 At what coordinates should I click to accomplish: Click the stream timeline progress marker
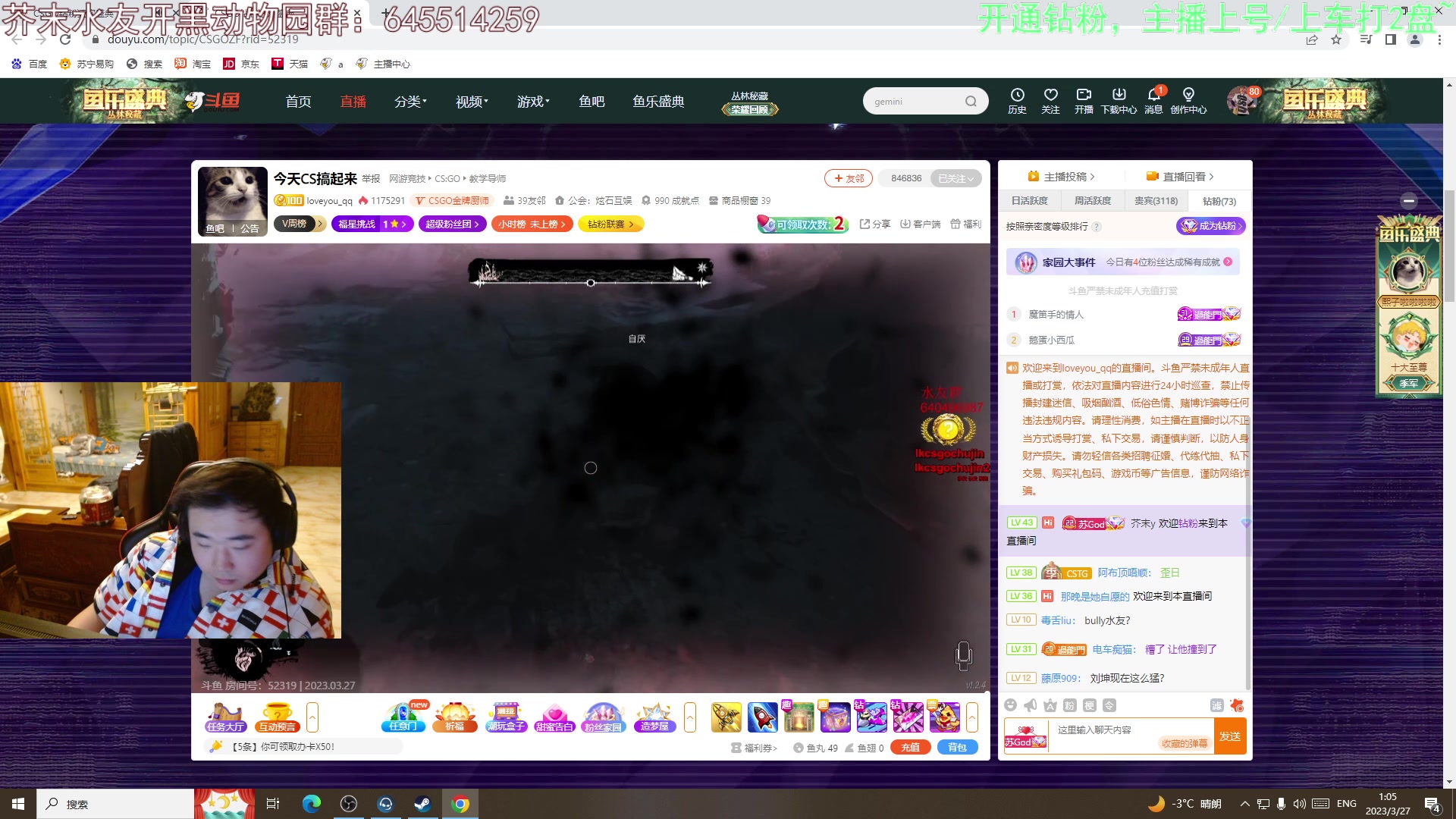591,283
